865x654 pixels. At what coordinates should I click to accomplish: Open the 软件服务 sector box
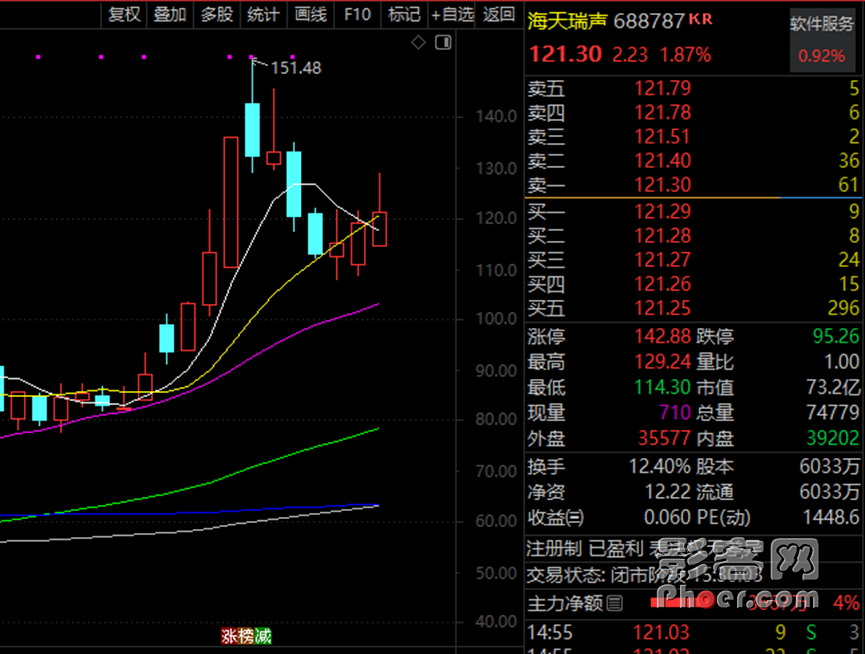(x=821, y=40)
